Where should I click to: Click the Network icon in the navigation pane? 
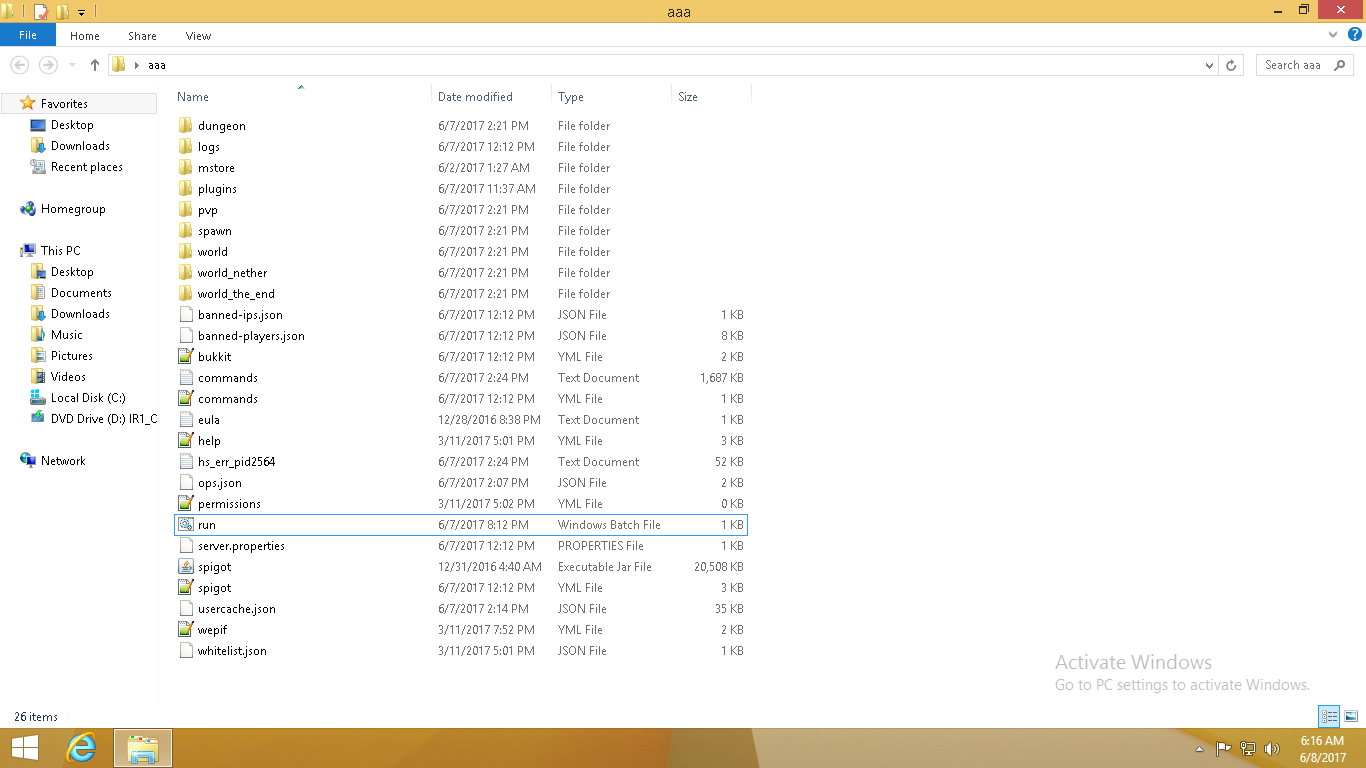tap(28, 461)
